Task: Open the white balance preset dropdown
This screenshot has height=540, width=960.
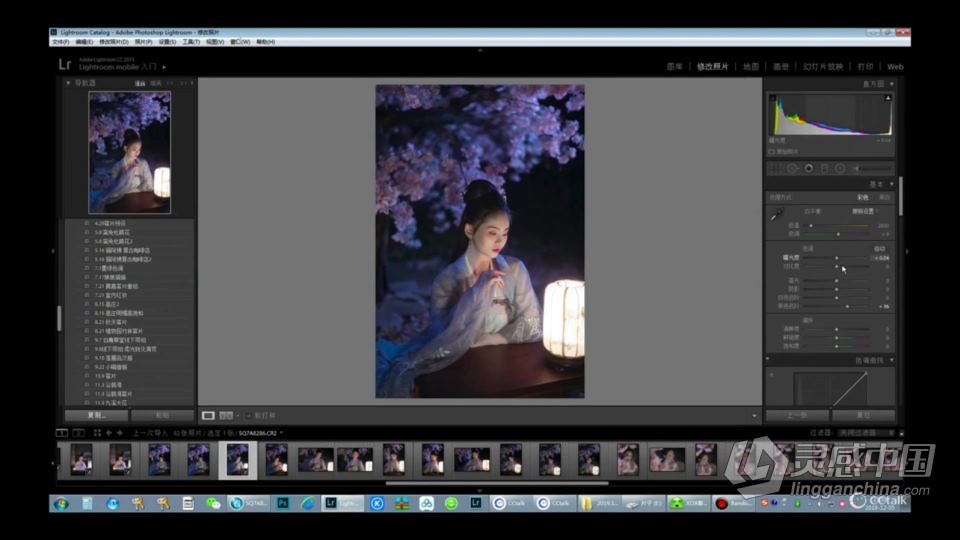Action: click(x=865, y=211)
